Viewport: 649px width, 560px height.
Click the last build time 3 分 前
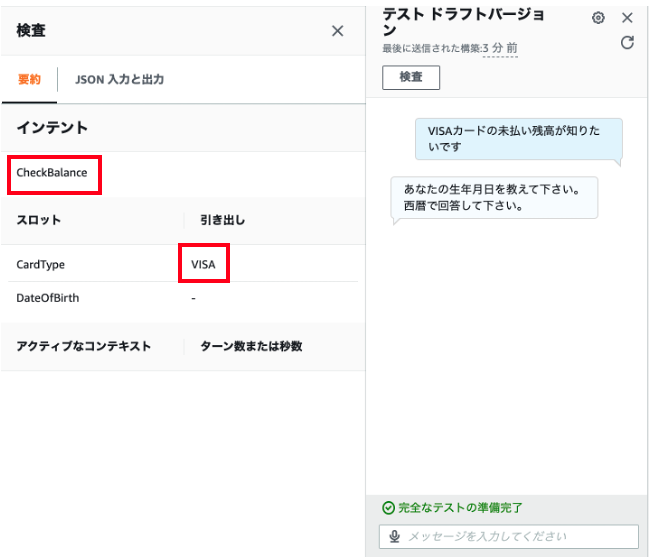(500, 48)
